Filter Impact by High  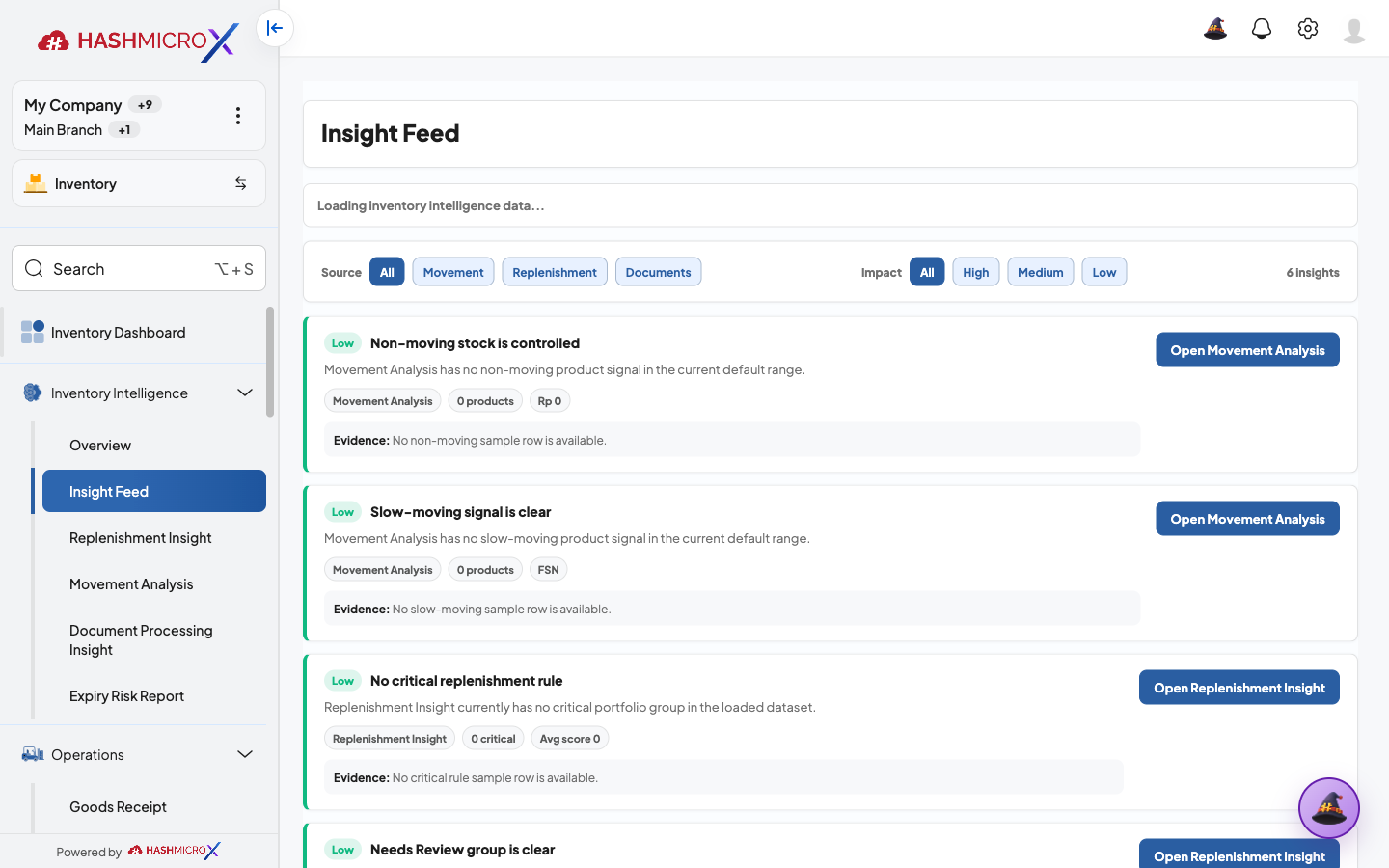tap(976, 272)
